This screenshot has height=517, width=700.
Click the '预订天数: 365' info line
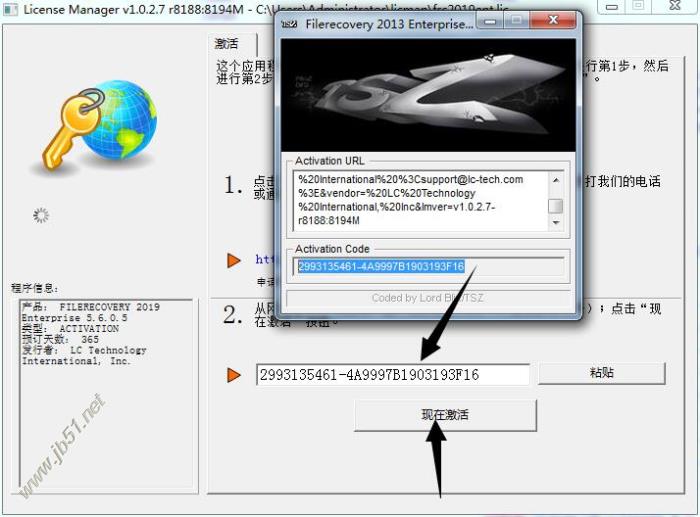click(x=60, y=339)
